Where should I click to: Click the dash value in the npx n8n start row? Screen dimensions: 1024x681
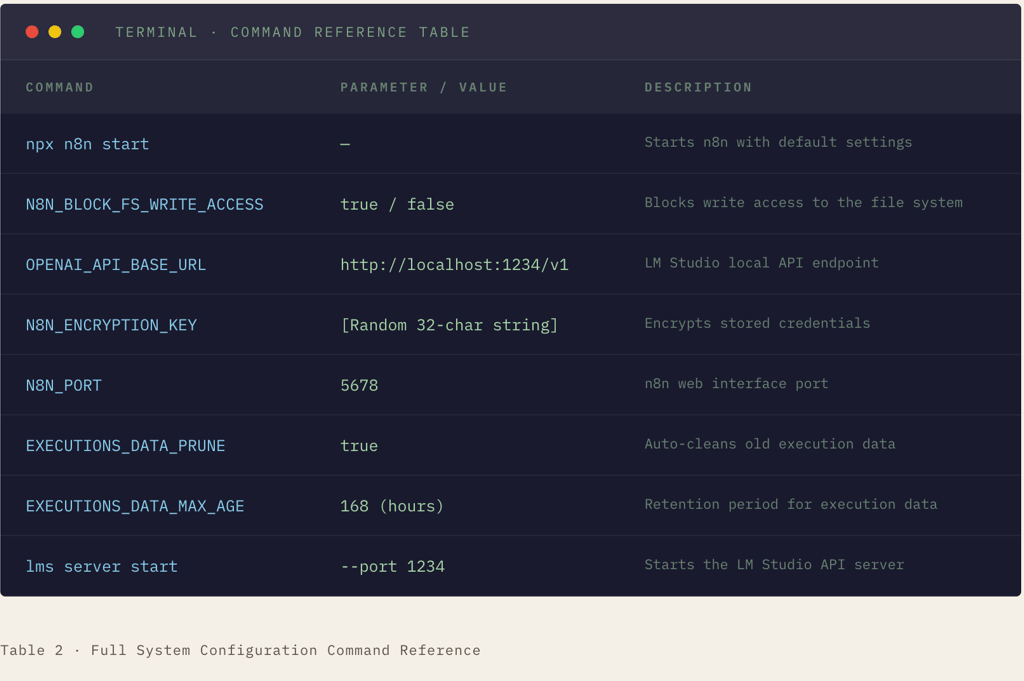point(345,144)
